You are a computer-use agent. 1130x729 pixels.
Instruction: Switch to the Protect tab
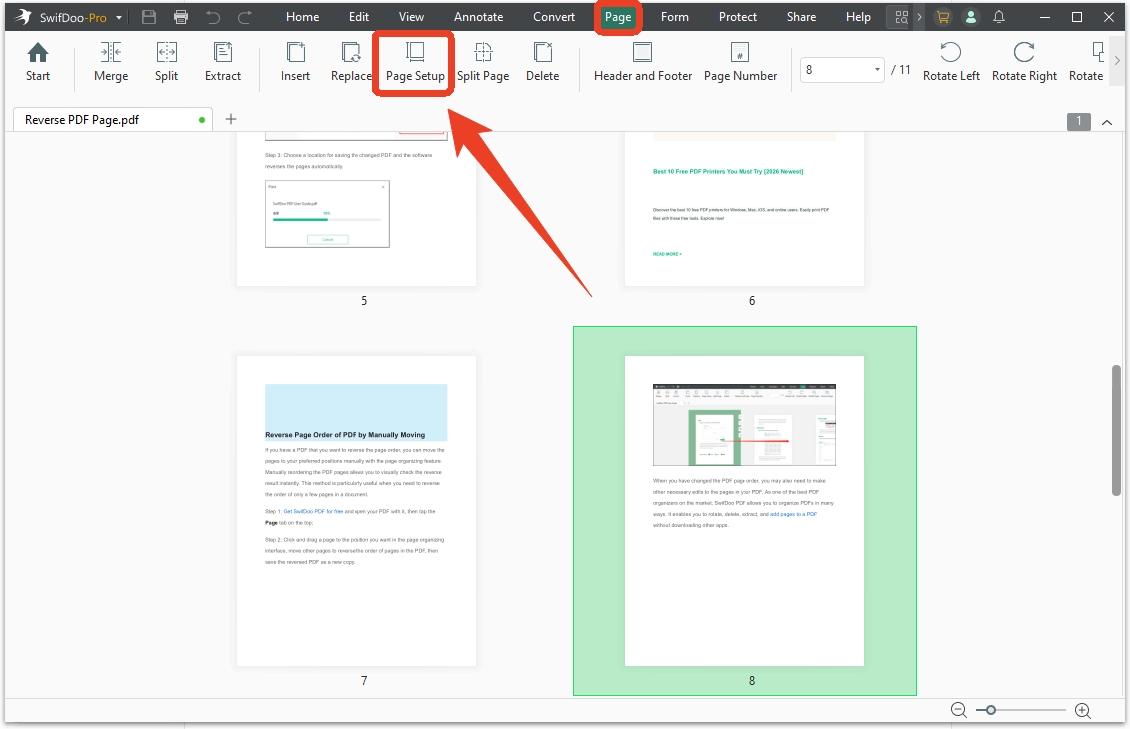click(738, 17)
